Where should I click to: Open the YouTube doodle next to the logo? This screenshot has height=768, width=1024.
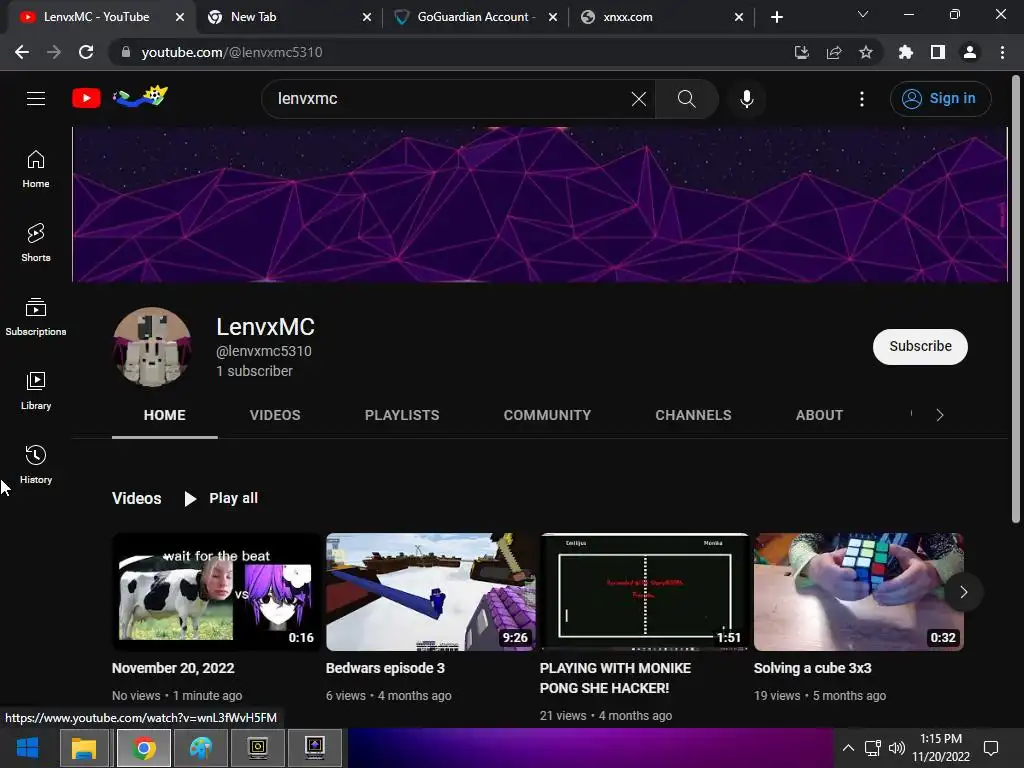140,97
